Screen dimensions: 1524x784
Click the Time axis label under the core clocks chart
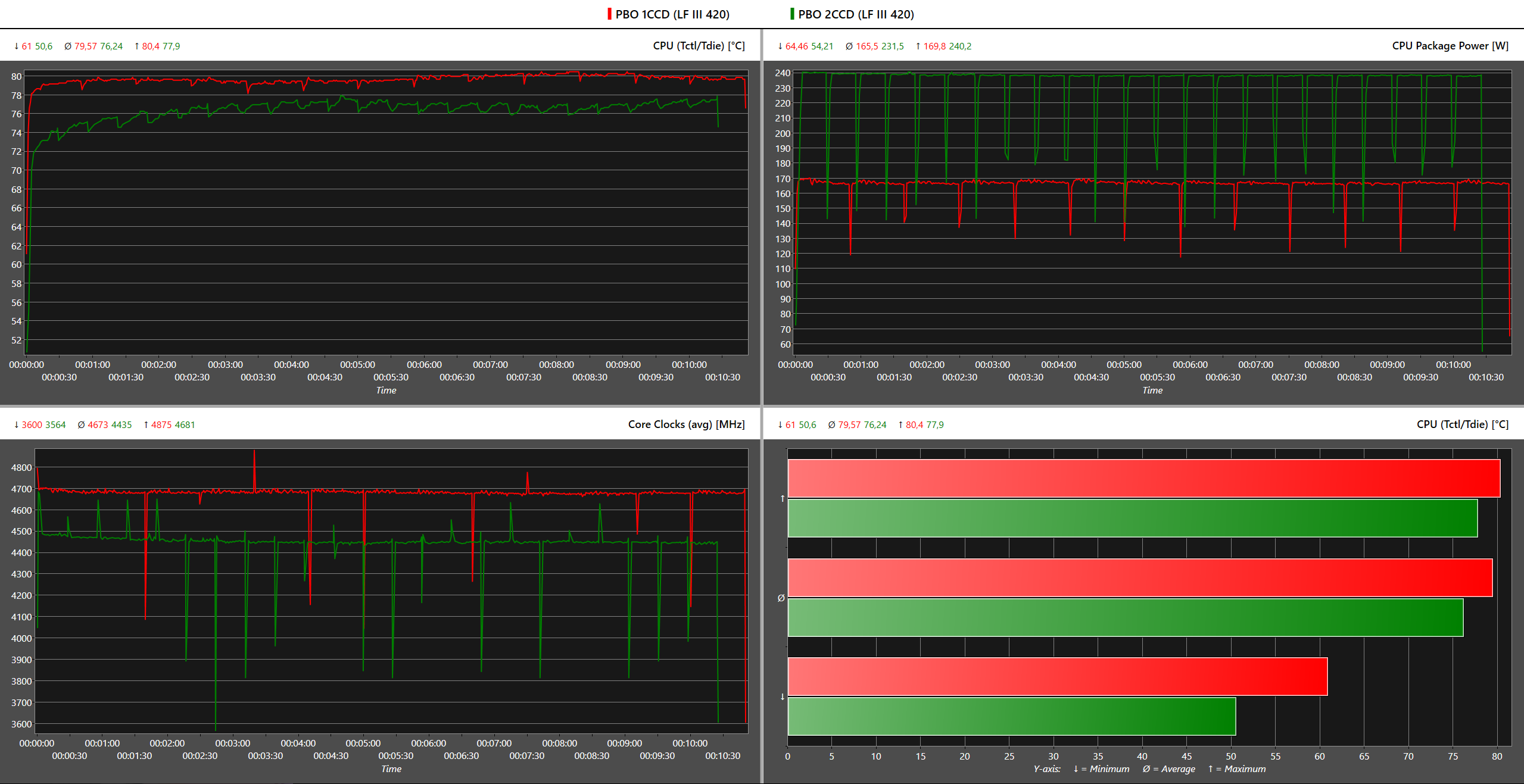[x=391, y=769]
